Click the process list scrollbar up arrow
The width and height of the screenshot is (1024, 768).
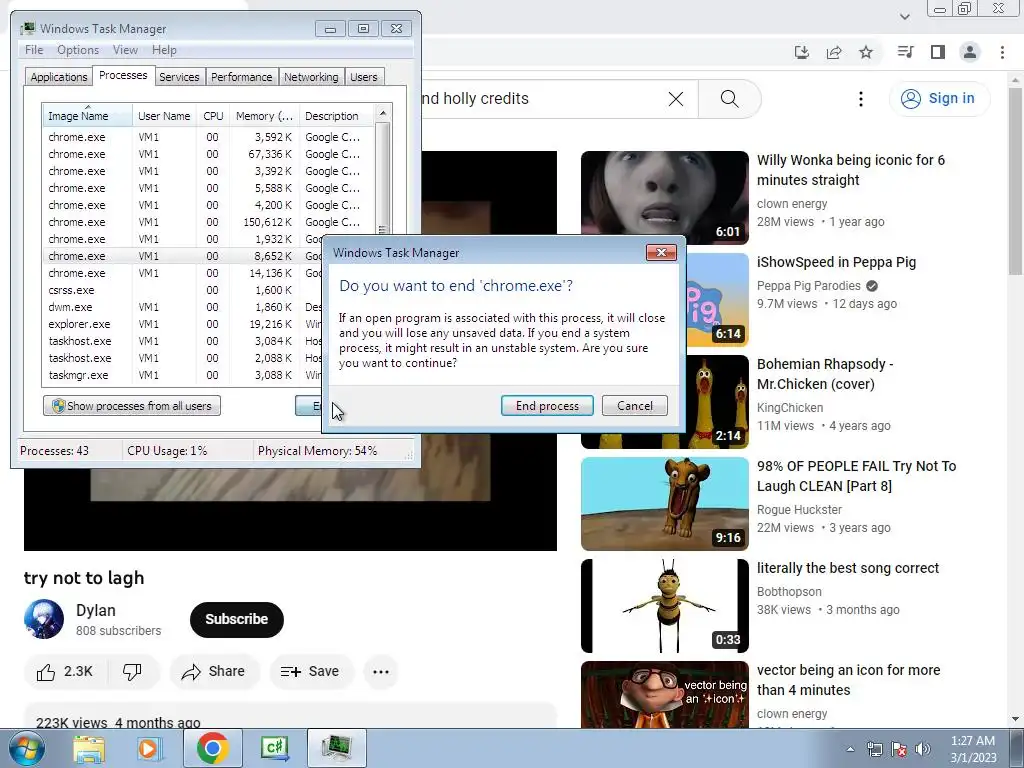click(383, 113)
